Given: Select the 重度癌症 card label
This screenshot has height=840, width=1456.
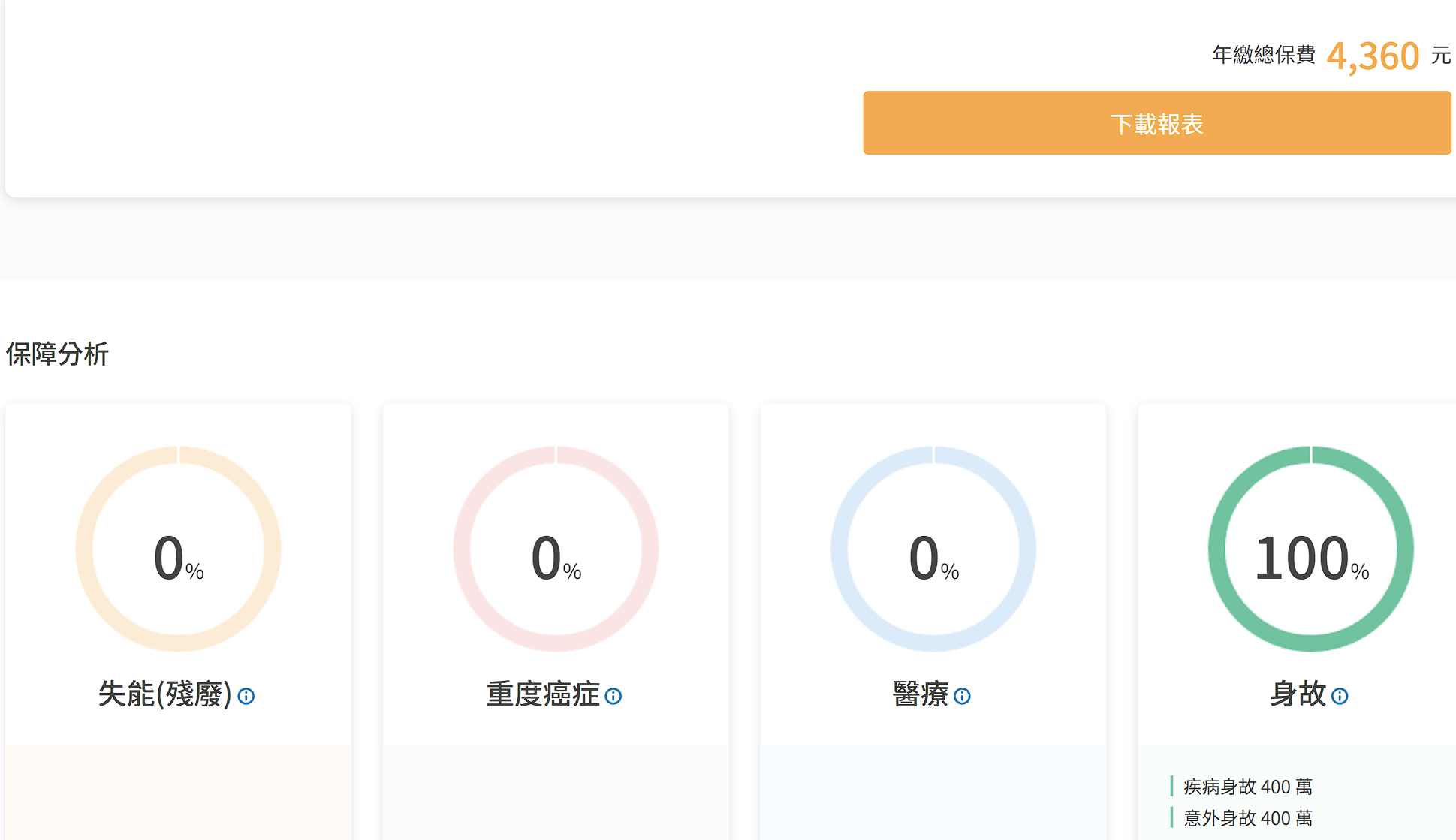Looking at the screenshot, I should pos(543,694).
